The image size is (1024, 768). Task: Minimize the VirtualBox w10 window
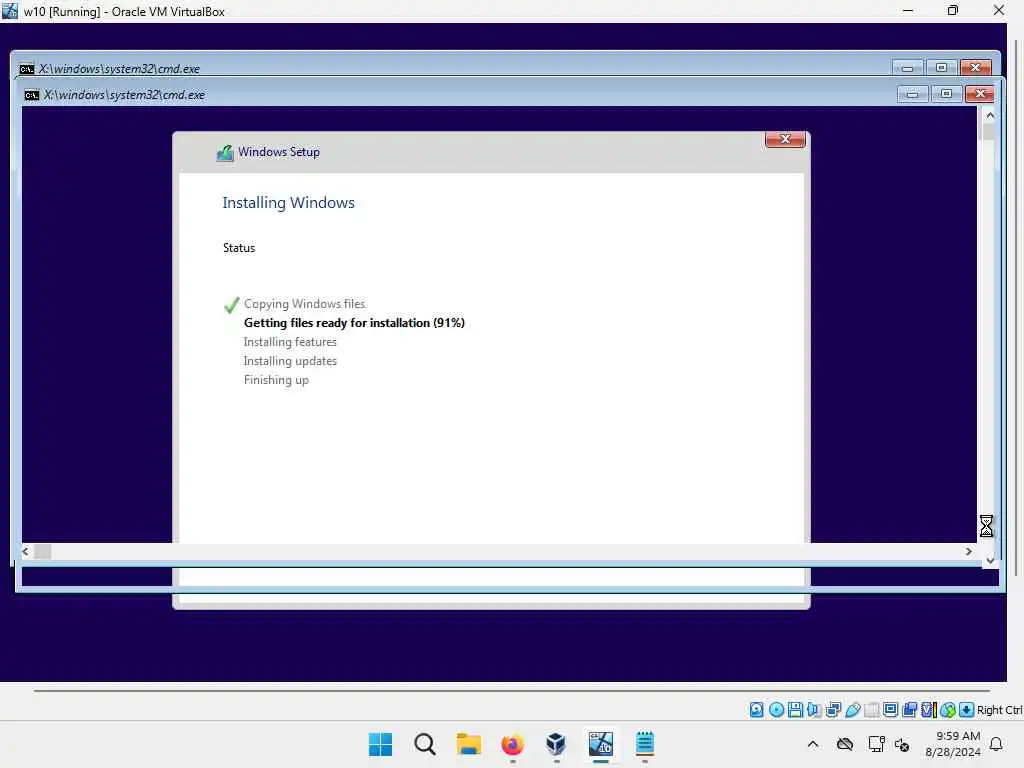point(908,11)
